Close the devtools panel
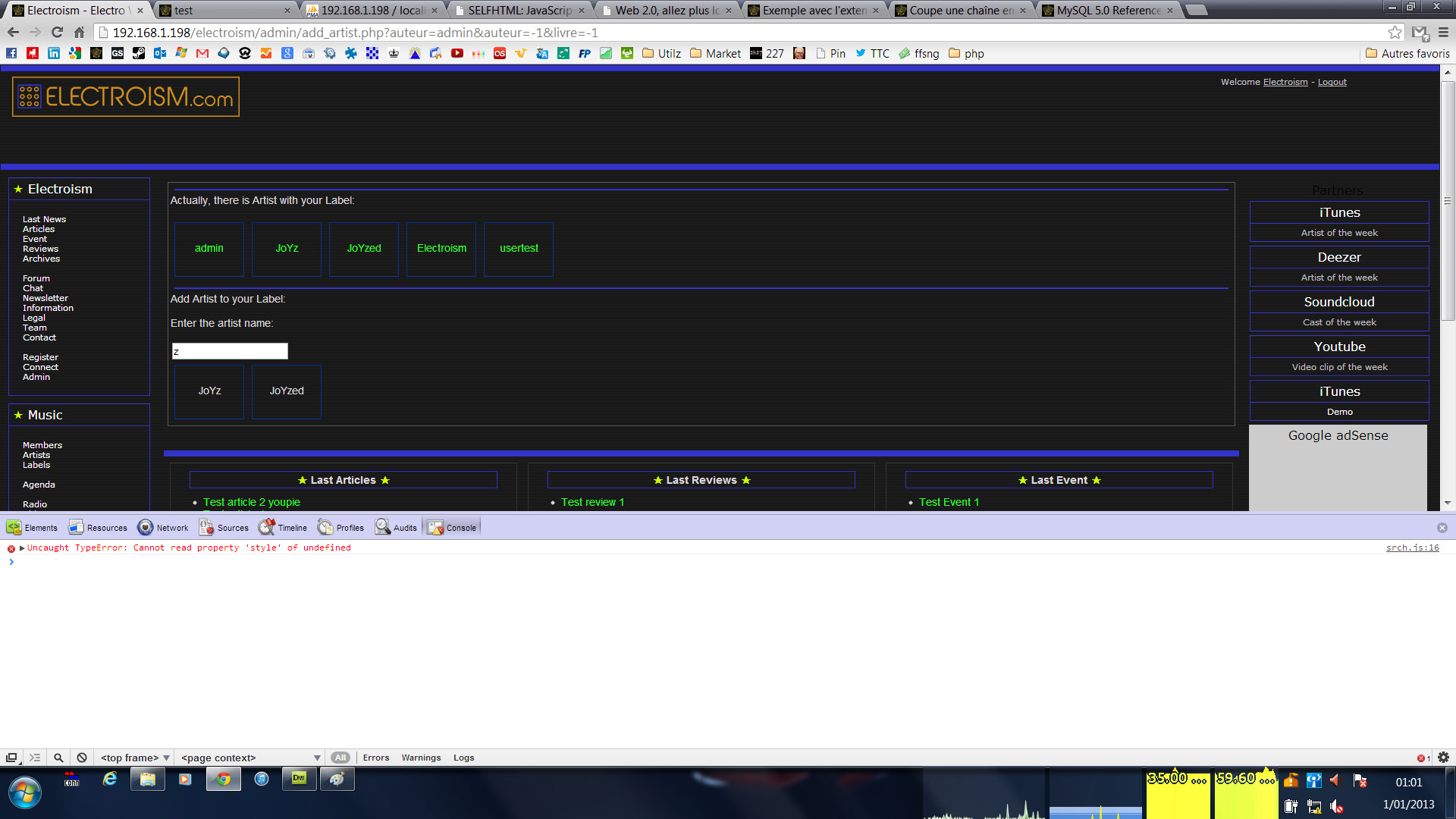This screenshot has height=819, width=1456. click(1442, 528)
